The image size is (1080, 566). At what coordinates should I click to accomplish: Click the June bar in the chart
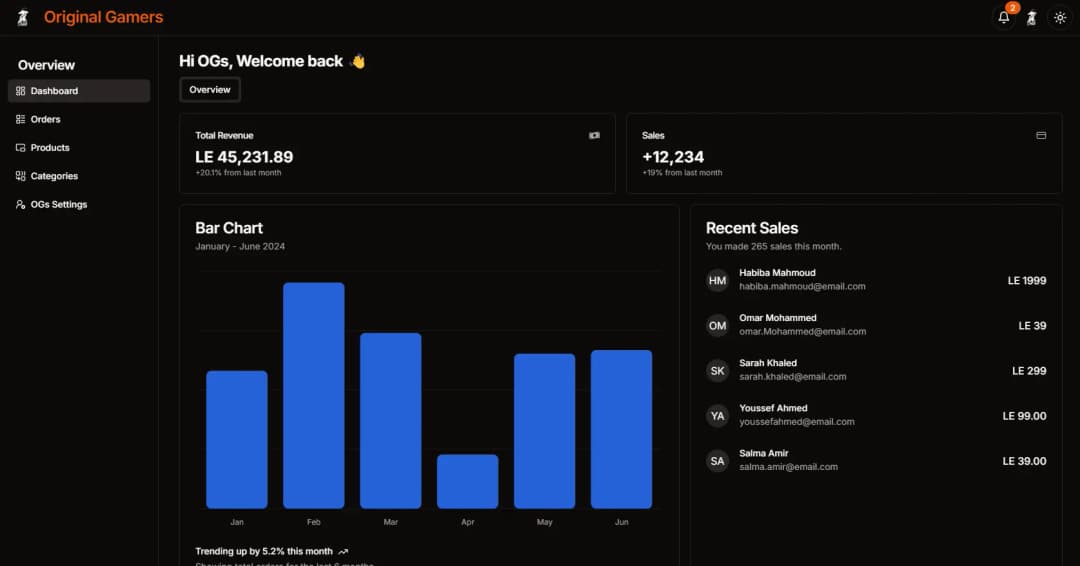(x=621, y=429)
